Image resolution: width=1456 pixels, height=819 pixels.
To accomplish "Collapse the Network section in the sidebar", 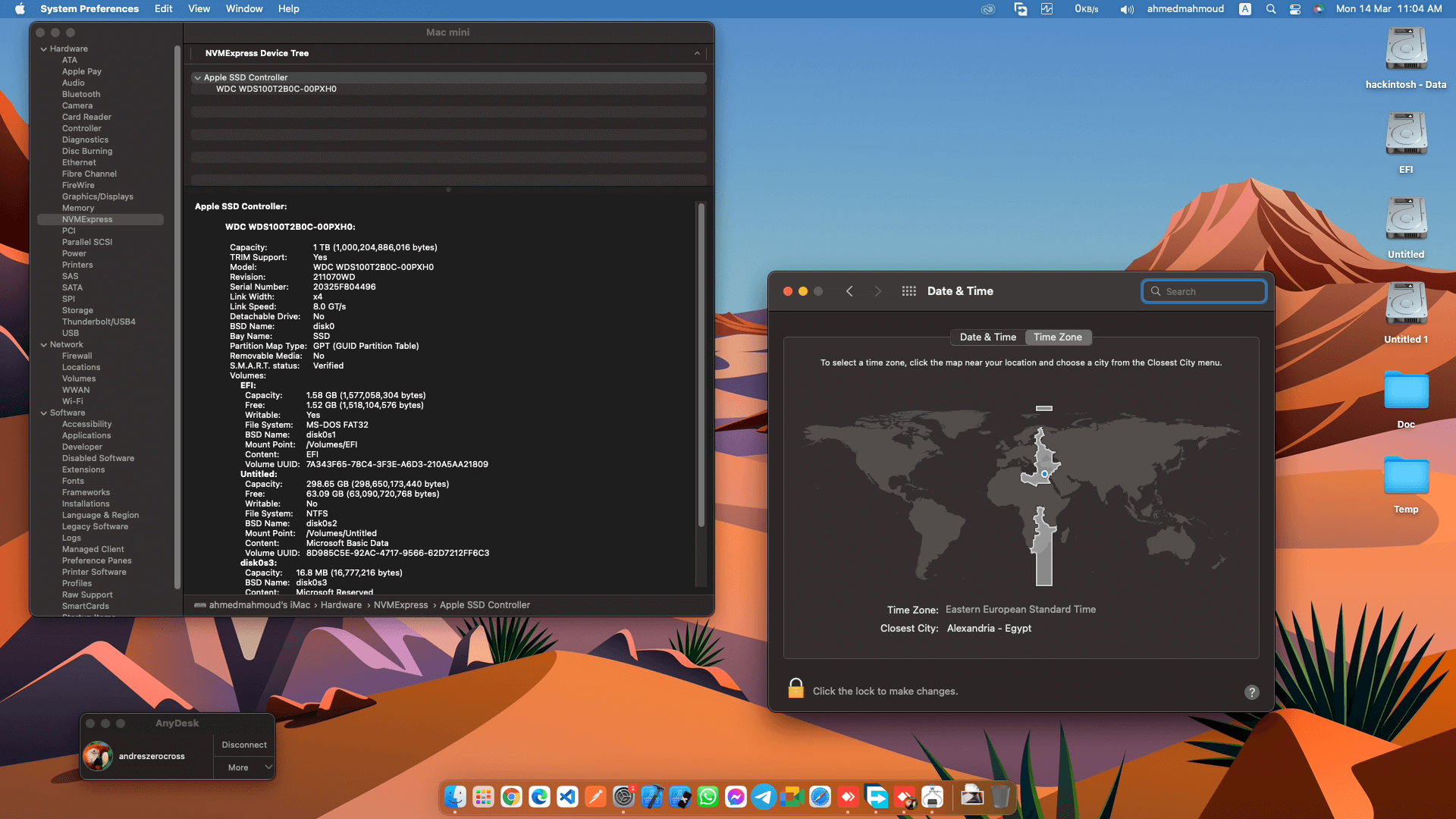I will pos(44,345).
